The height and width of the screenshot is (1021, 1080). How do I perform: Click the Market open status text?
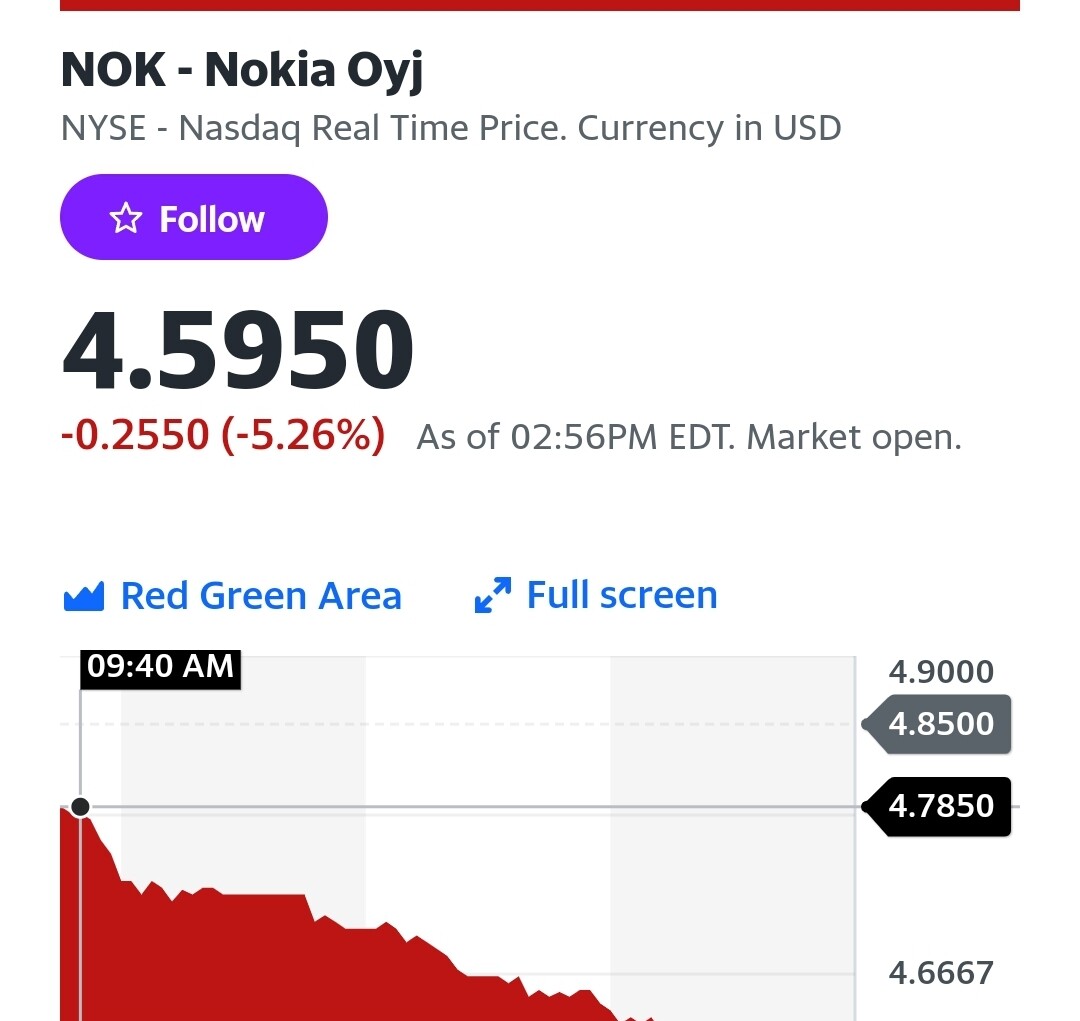(x=853, y=437)
